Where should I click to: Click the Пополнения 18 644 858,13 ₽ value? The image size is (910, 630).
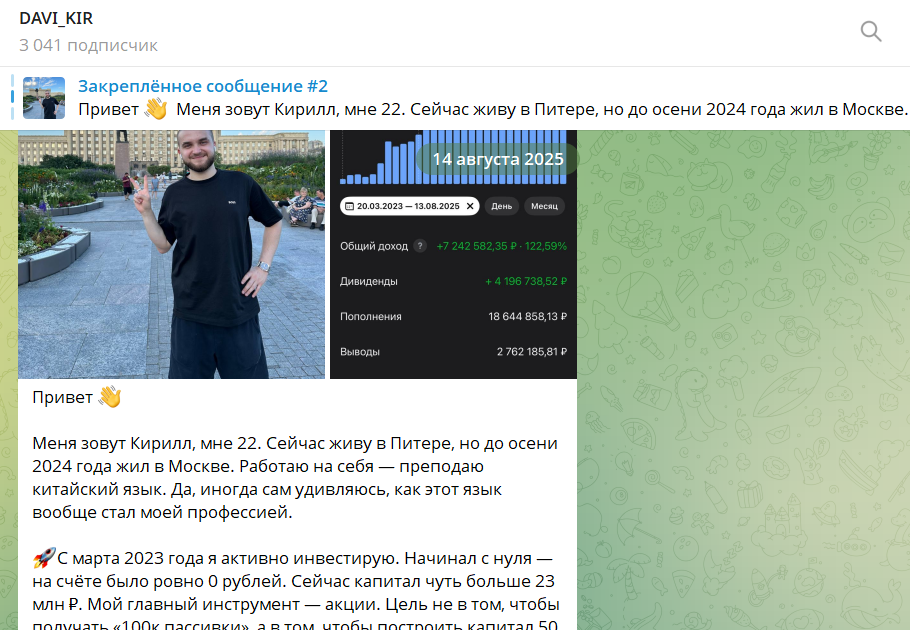(528, 317)
